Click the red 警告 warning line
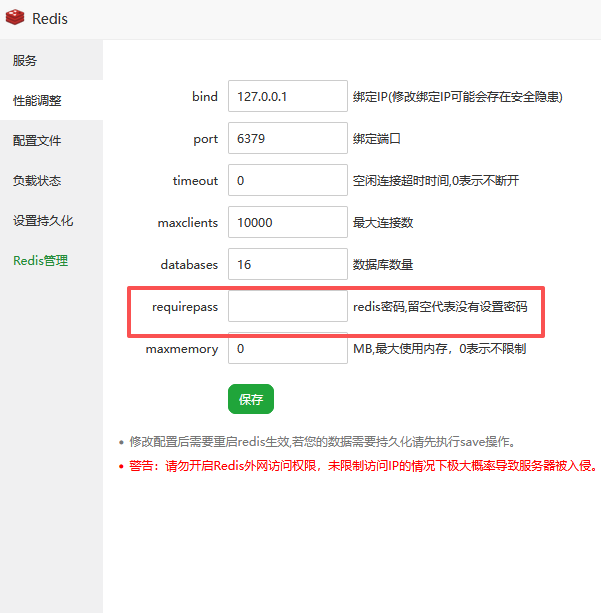This screenshot has height=613, width=601. click(x=363, y=466)
